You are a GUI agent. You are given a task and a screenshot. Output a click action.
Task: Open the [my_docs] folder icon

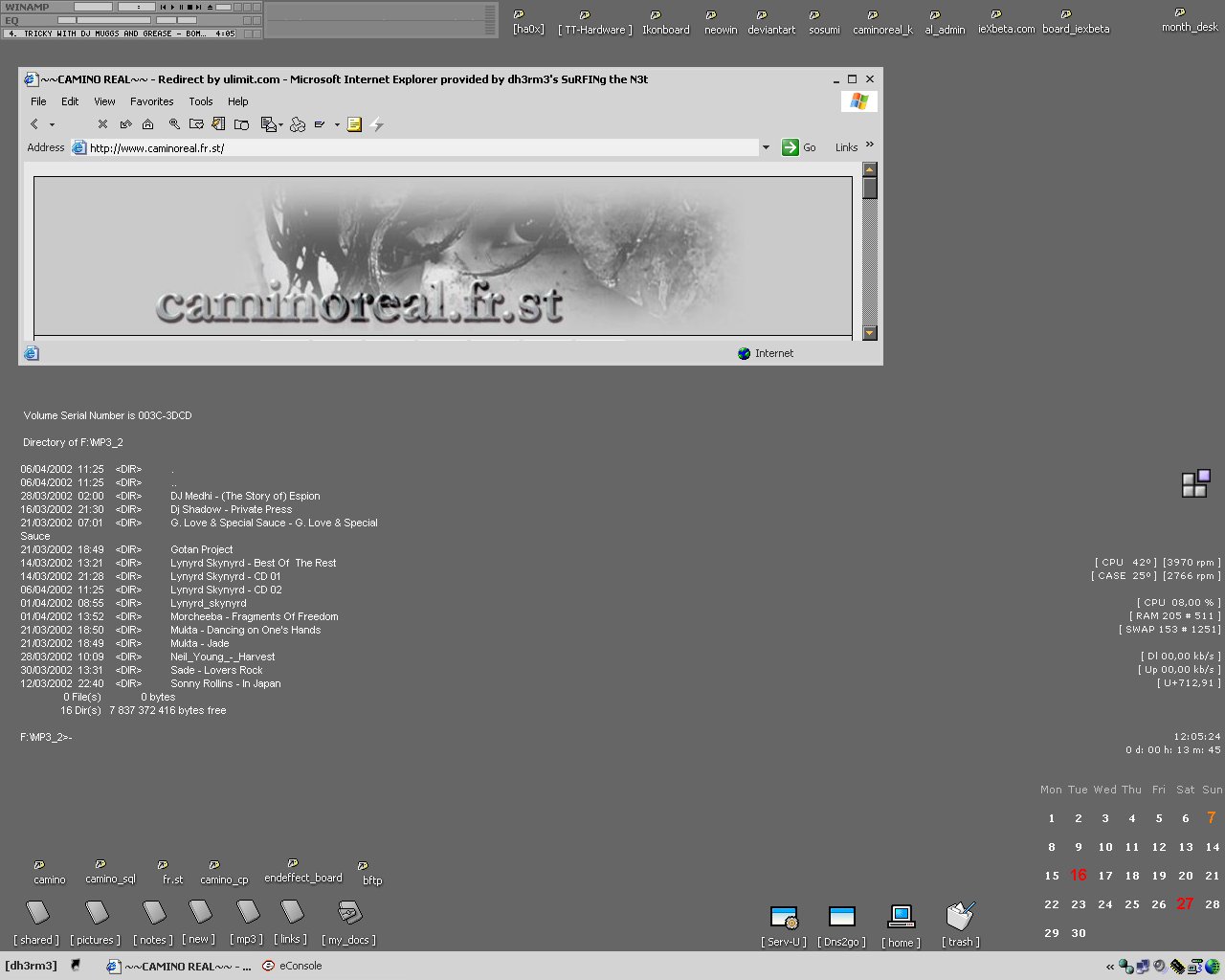(349, 924)
